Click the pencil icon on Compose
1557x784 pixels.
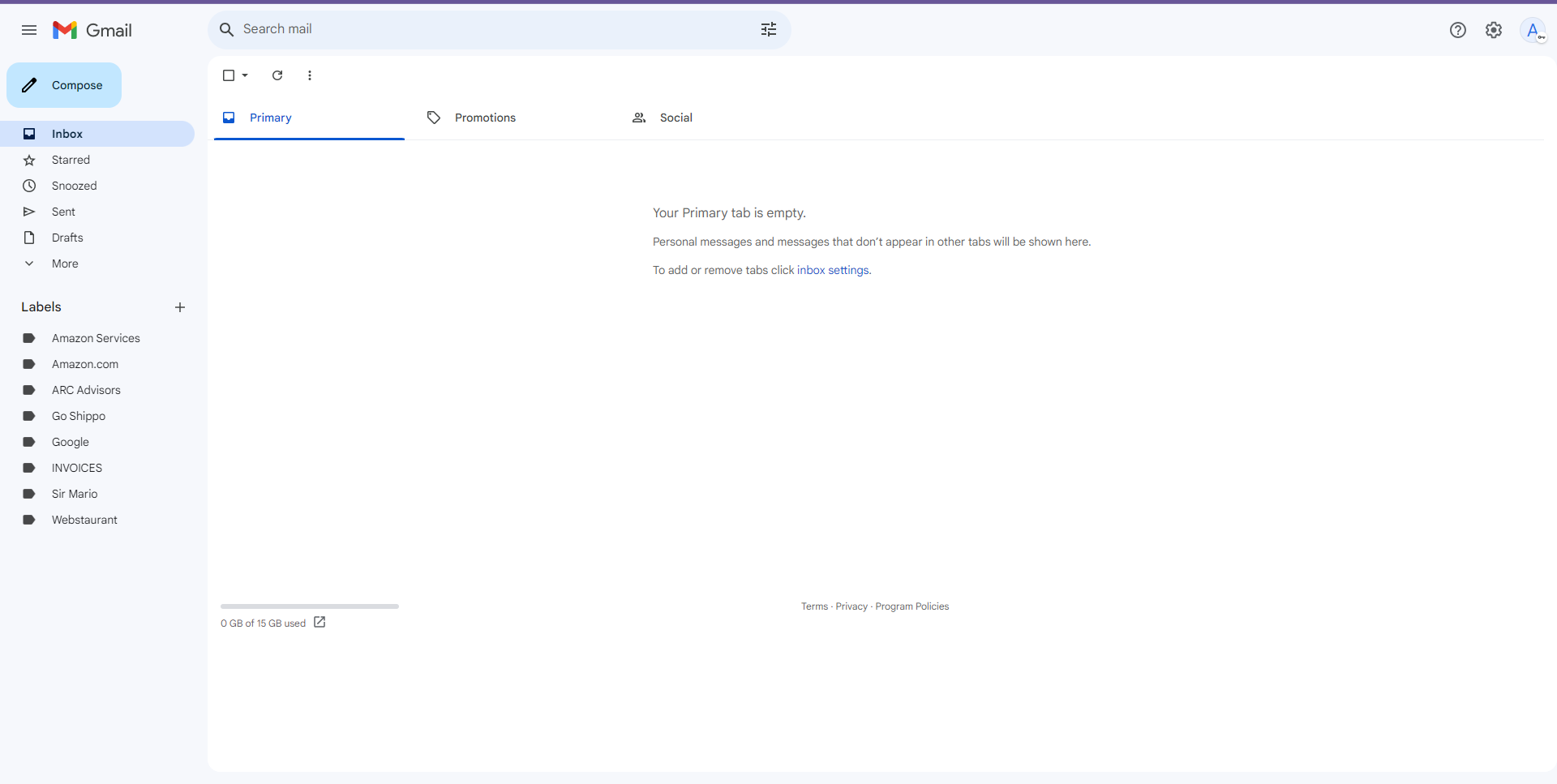(x=29, y=85)
